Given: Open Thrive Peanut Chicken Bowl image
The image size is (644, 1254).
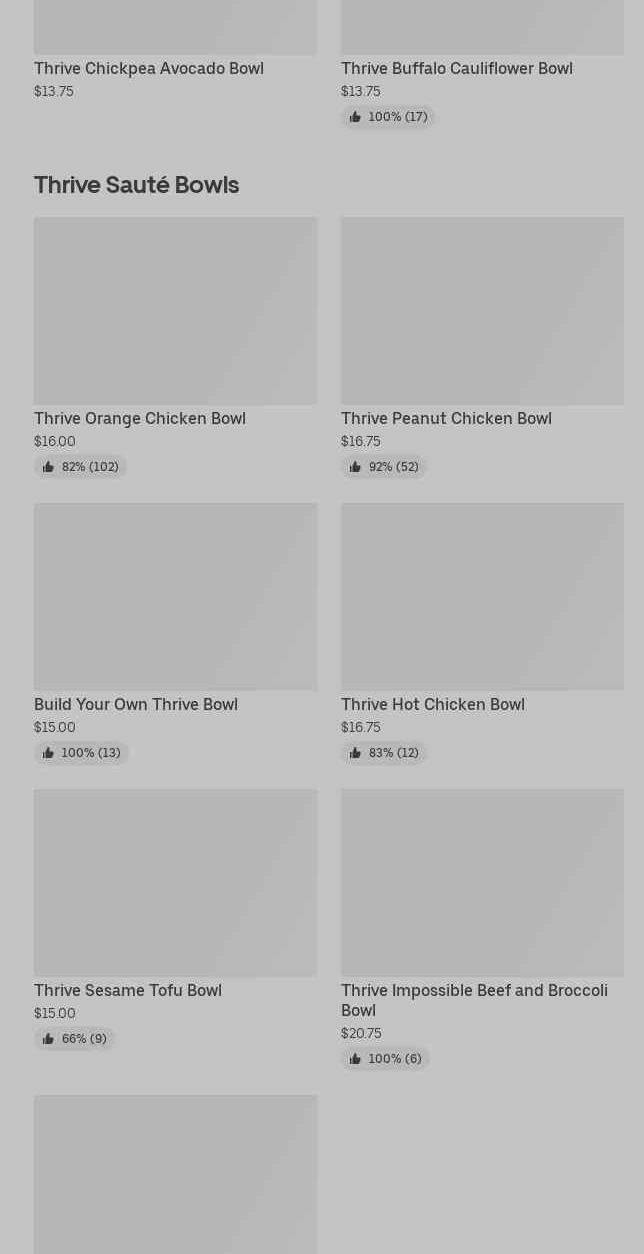Looking at the screenshot, I should (x=482, y=311).
